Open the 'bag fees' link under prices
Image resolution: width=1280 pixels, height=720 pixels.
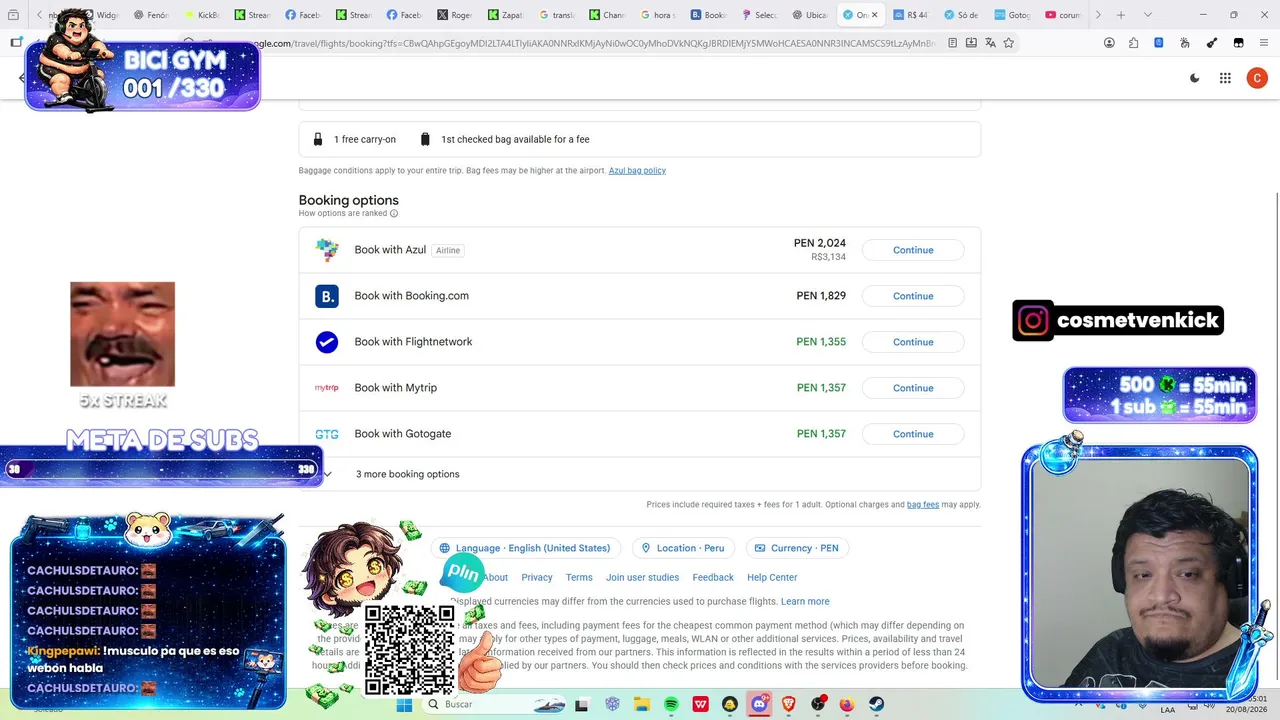pos(923,505)
